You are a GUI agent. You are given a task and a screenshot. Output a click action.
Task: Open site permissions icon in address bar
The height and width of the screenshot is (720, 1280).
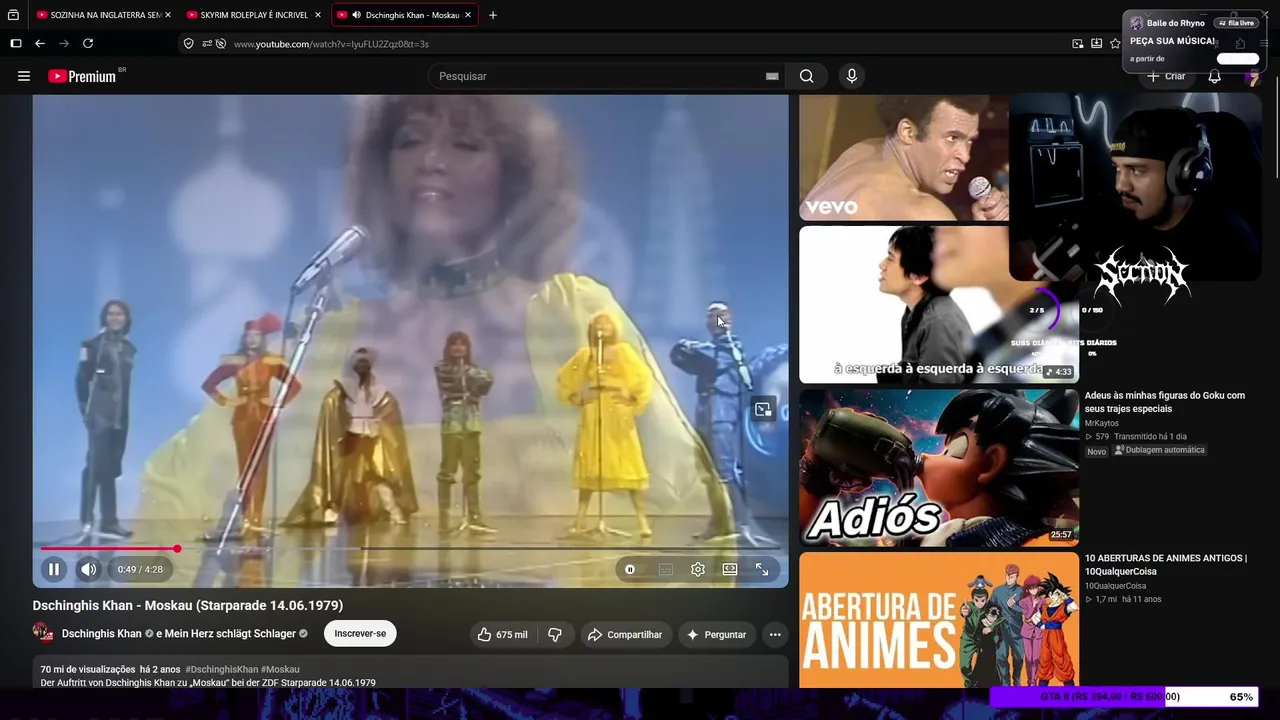207,44
